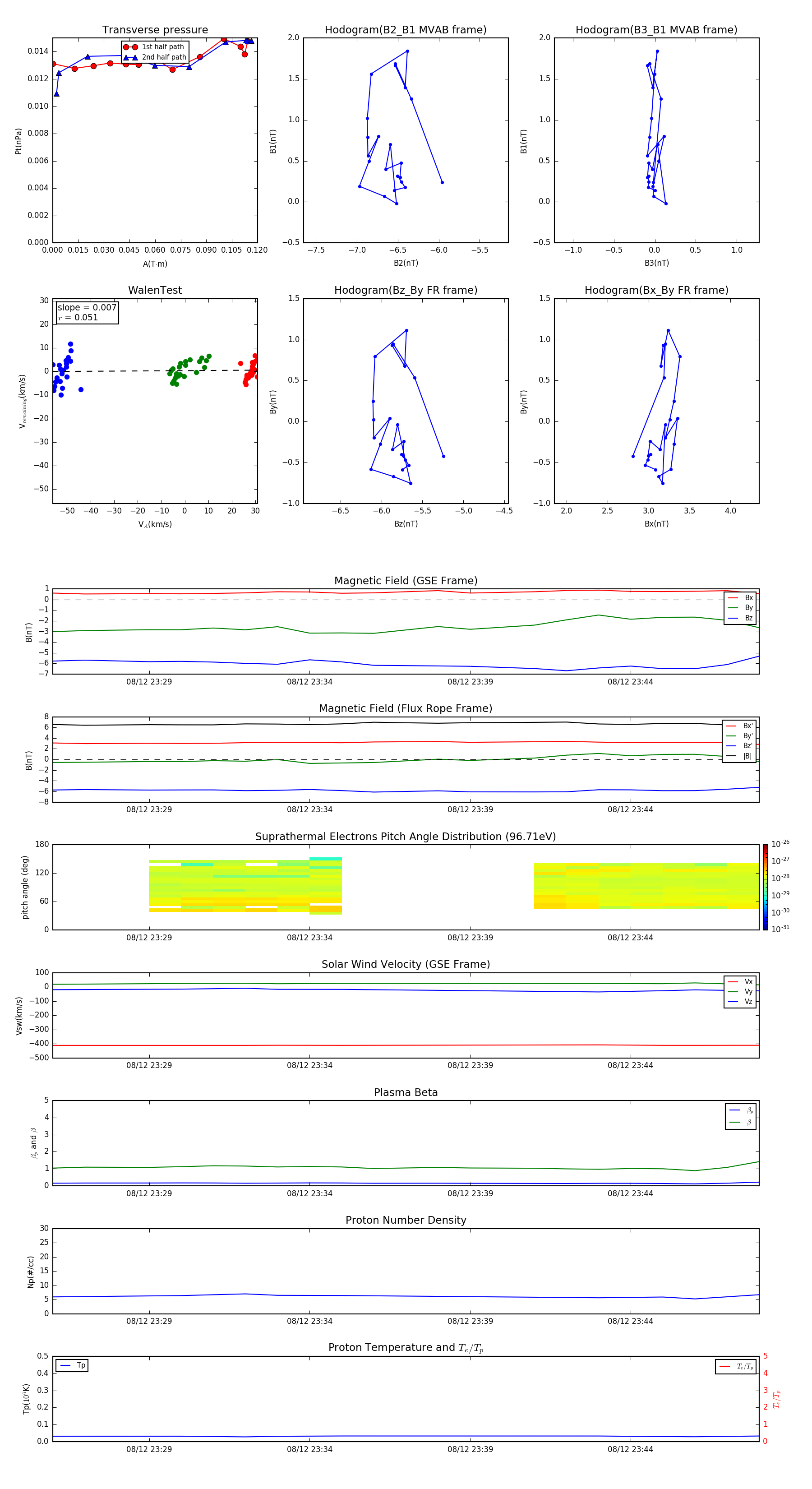
Task: Click the By' legend entry in Flux Rope panel
Action: pos(739,736)
